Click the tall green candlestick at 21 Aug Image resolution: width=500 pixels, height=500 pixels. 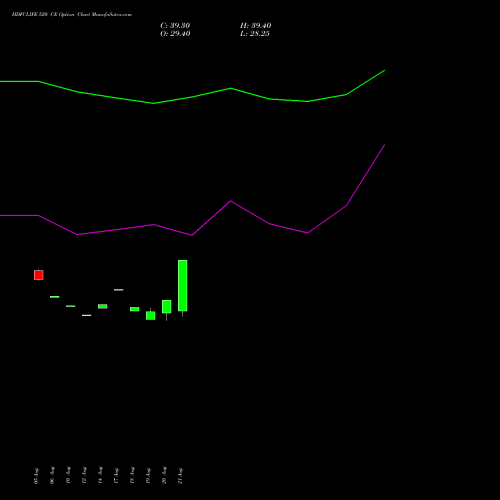point(183,286)
